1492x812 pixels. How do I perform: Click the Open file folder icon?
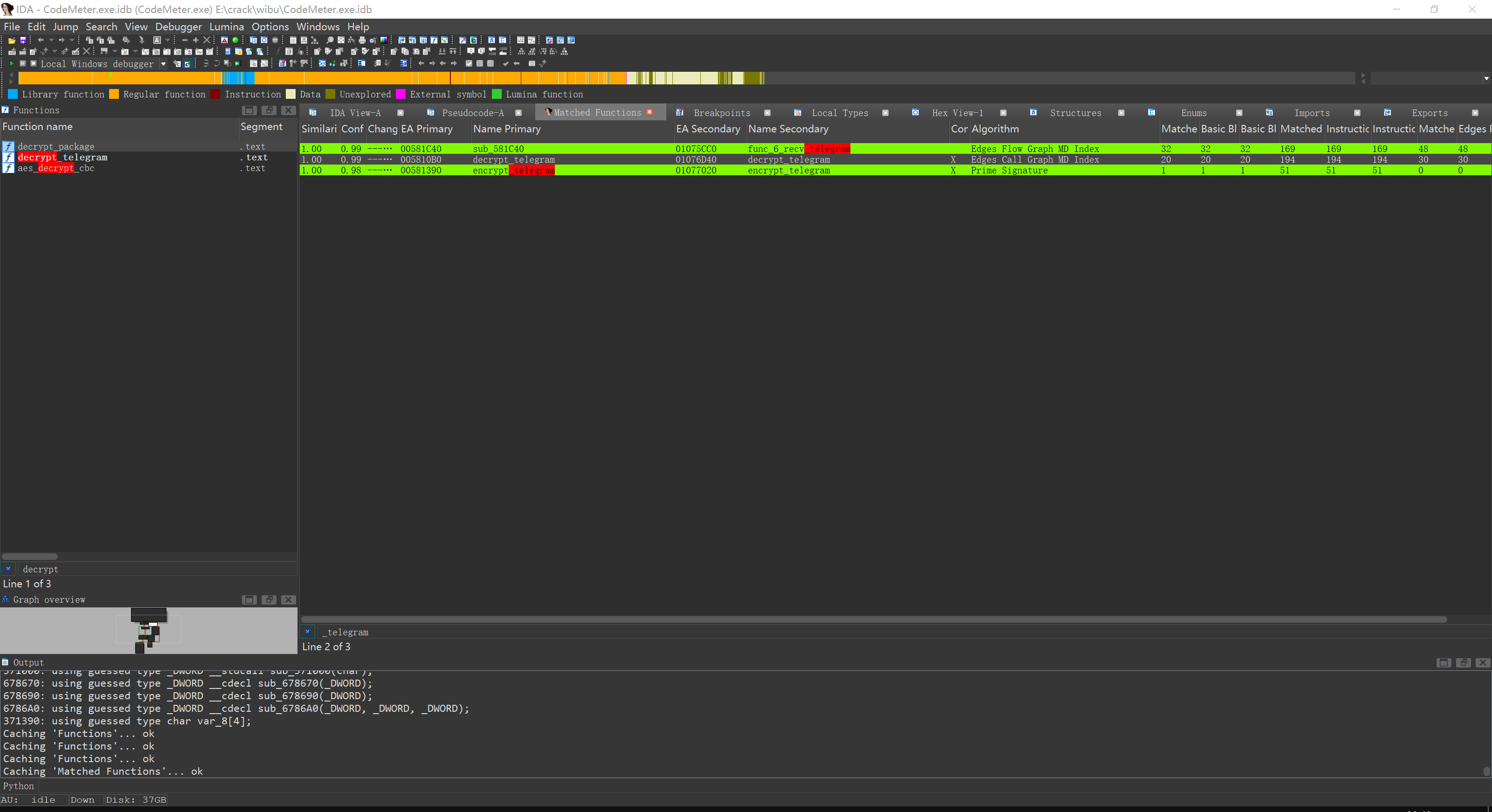pyautogui.click(x=12, y=41)
